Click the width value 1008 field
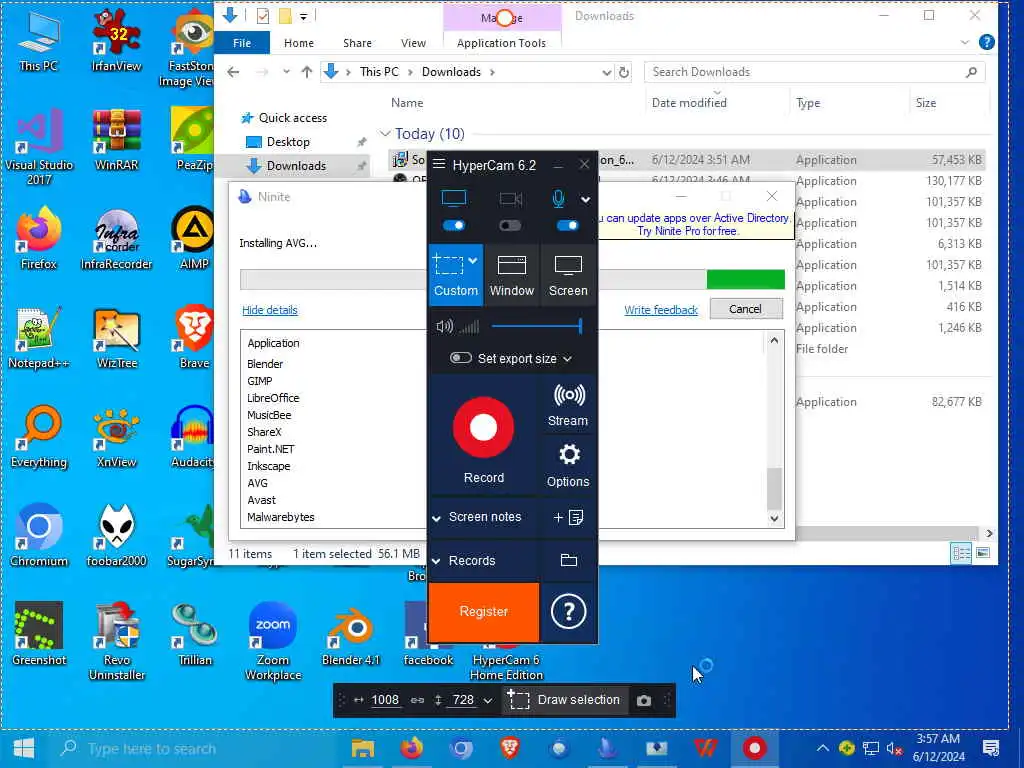This screenshot has width=1024, height=768. click(x=385, y=700)
